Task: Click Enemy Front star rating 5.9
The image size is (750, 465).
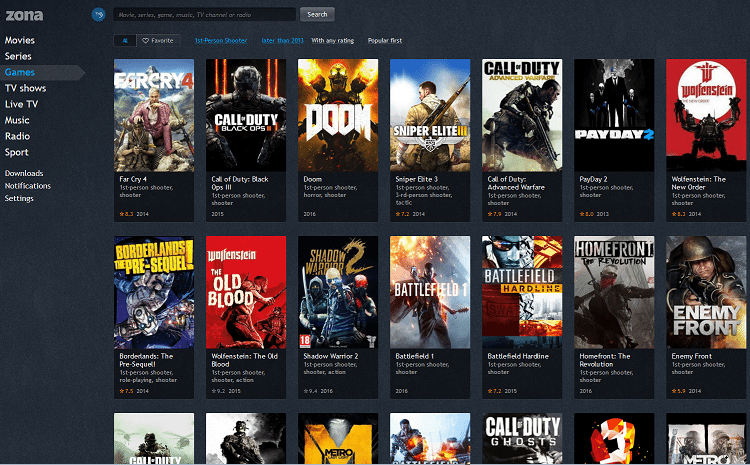Action: (678, 391)
